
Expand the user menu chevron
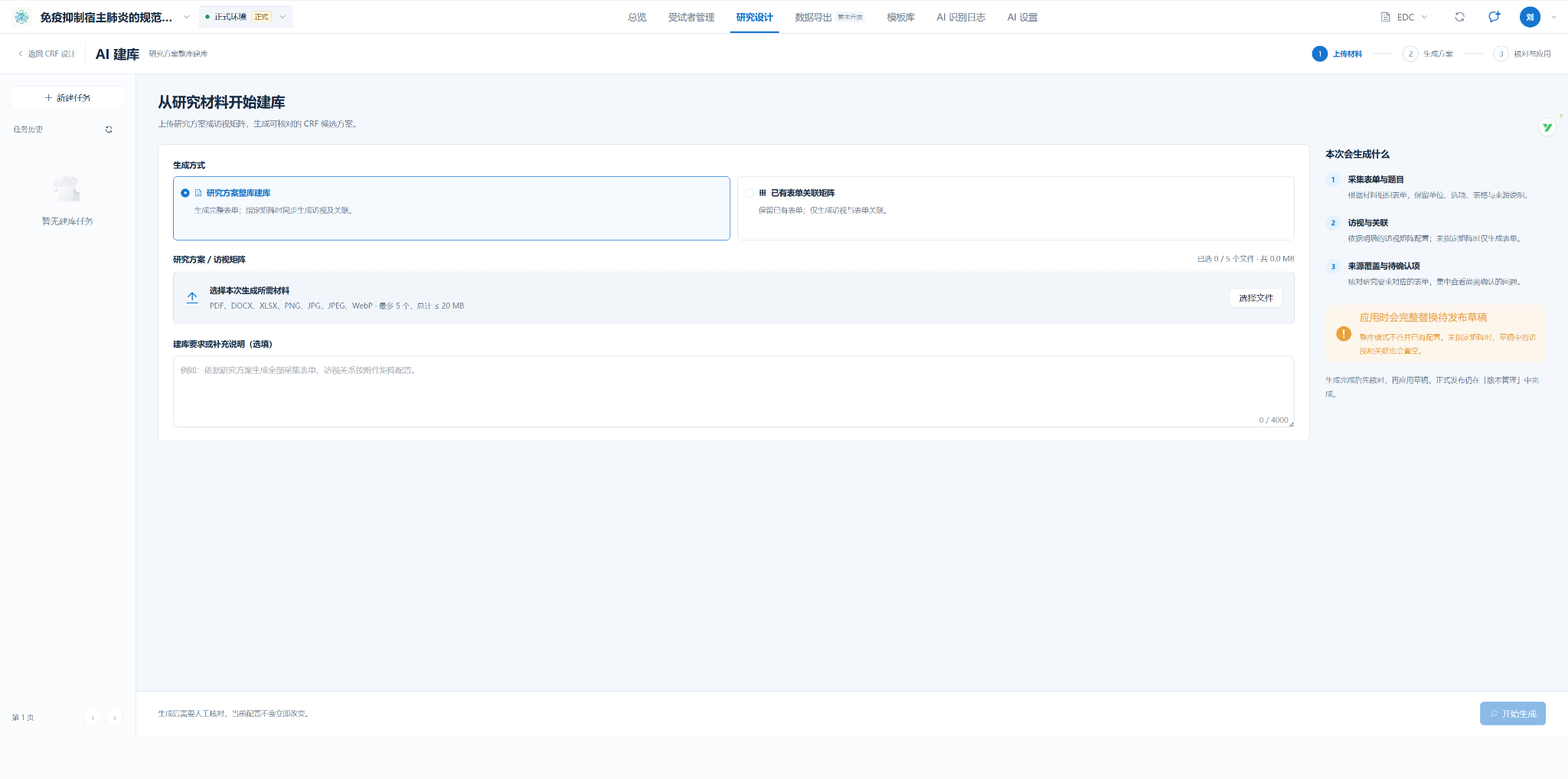tap(1553, 17)
